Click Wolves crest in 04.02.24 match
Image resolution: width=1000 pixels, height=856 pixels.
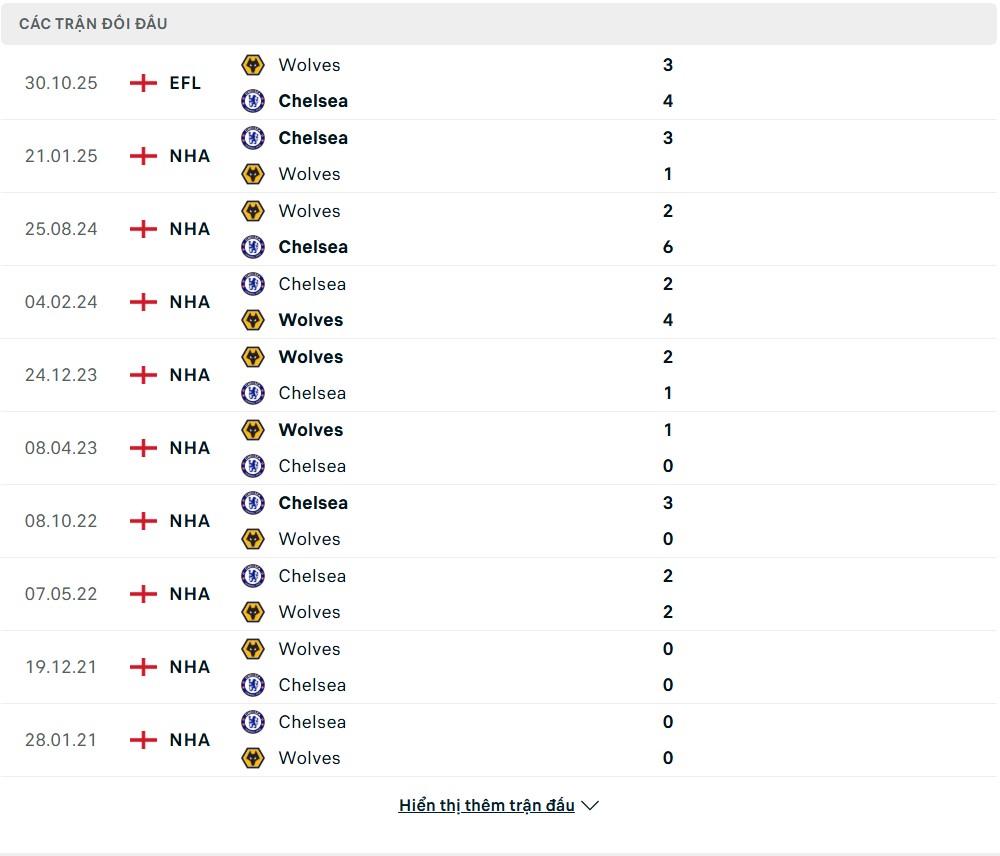pos(253,320)
